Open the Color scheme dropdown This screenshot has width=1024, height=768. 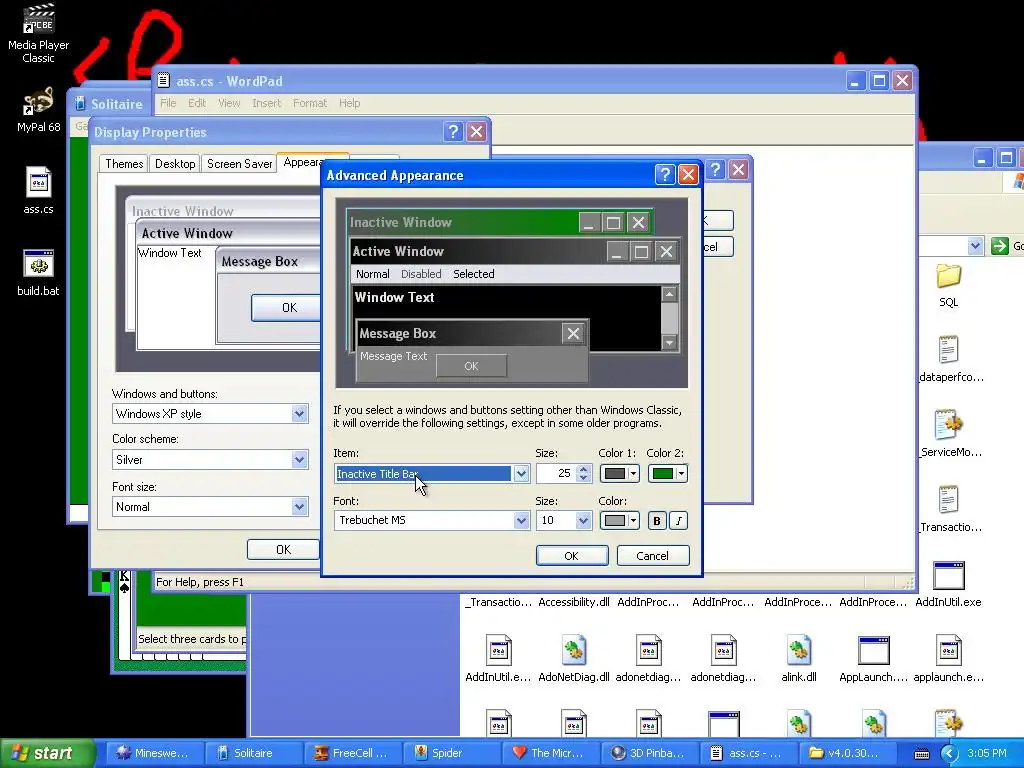pos(299,460)
